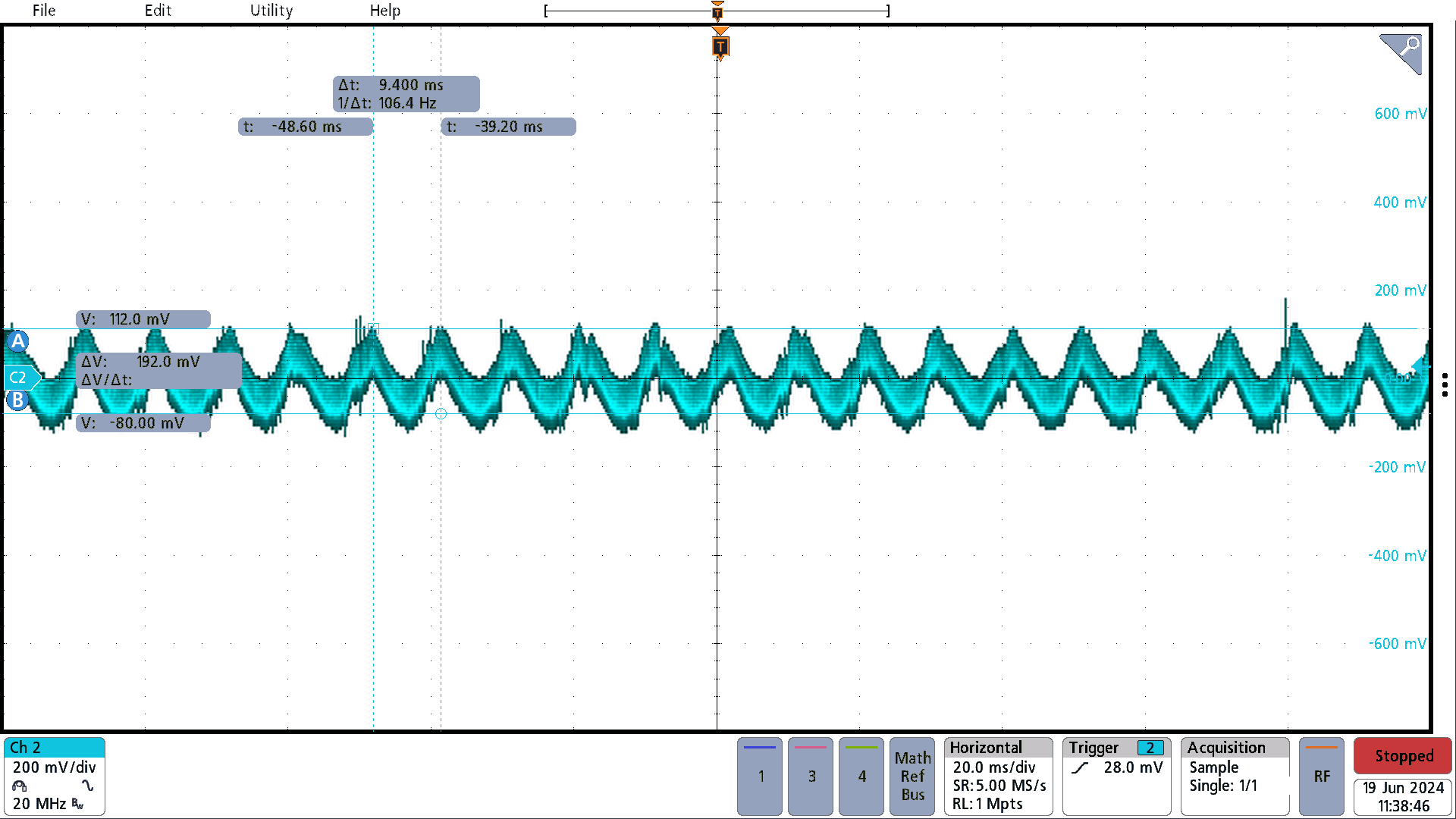Select the C2 channel ground indicator

21,377
